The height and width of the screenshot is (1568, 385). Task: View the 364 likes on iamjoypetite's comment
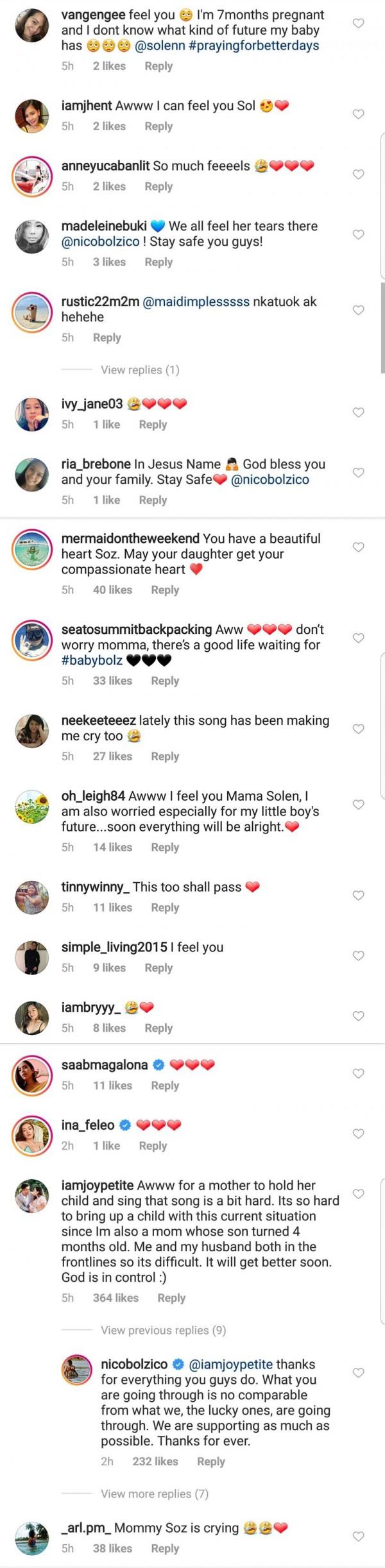click(116, 1297)
